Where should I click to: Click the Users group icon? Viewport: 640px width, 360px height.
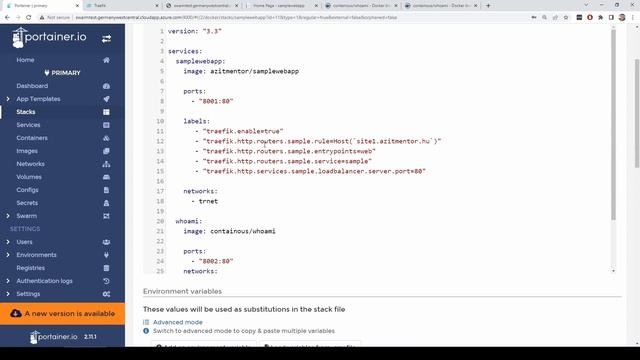coord(106,242)
